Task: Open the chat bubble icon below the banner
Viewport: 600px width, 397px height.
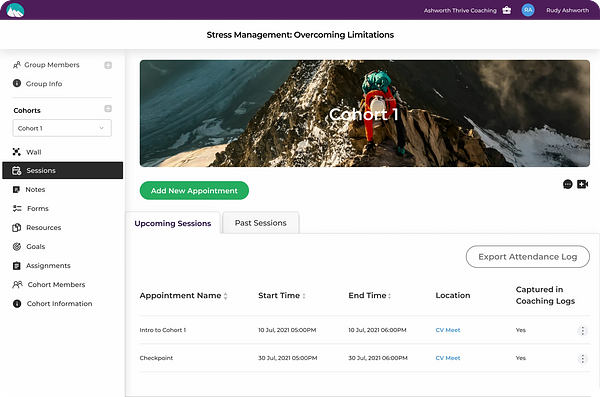Action: tap(567, 185)
